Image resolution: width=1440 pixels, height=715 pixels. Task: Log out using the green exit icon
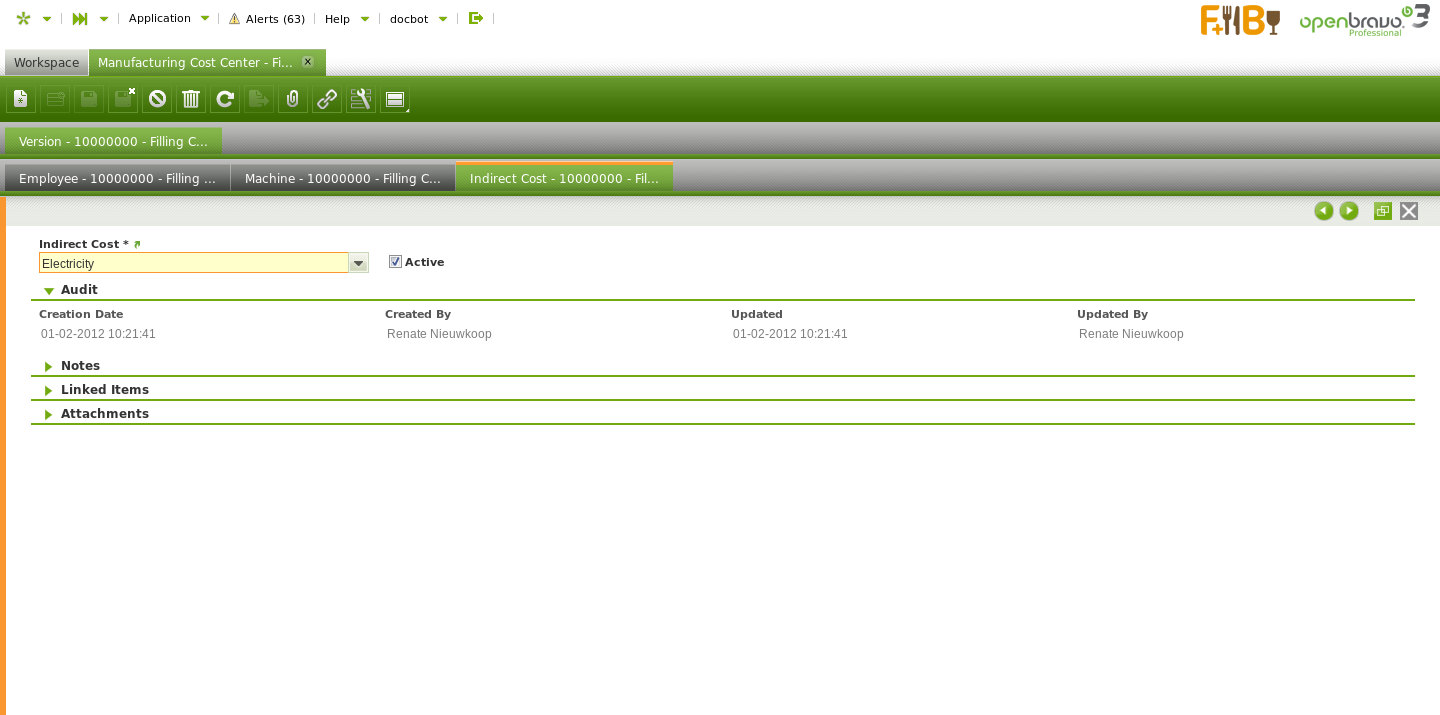476,18
